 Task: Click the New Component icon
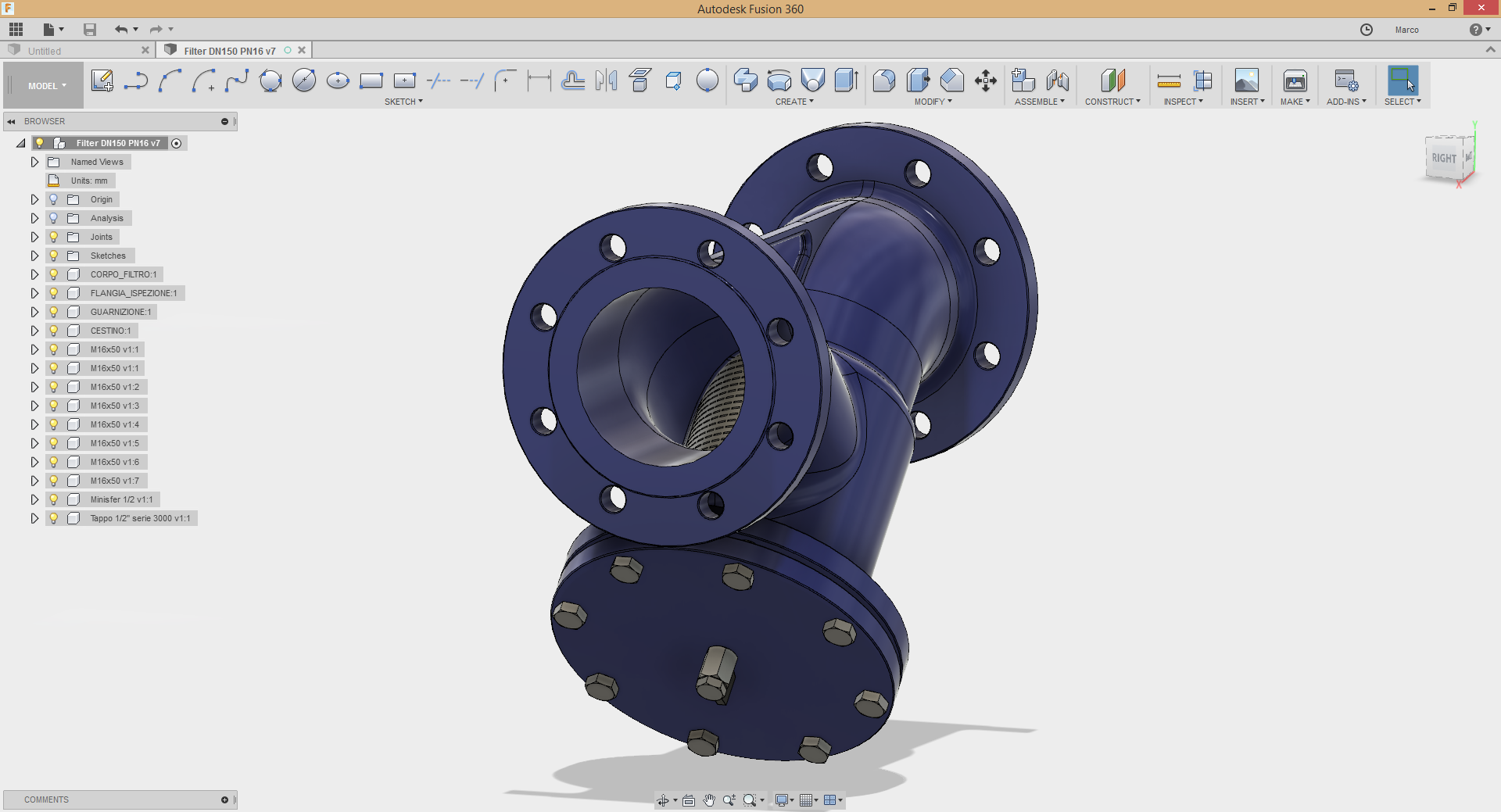coord(1023,80)
